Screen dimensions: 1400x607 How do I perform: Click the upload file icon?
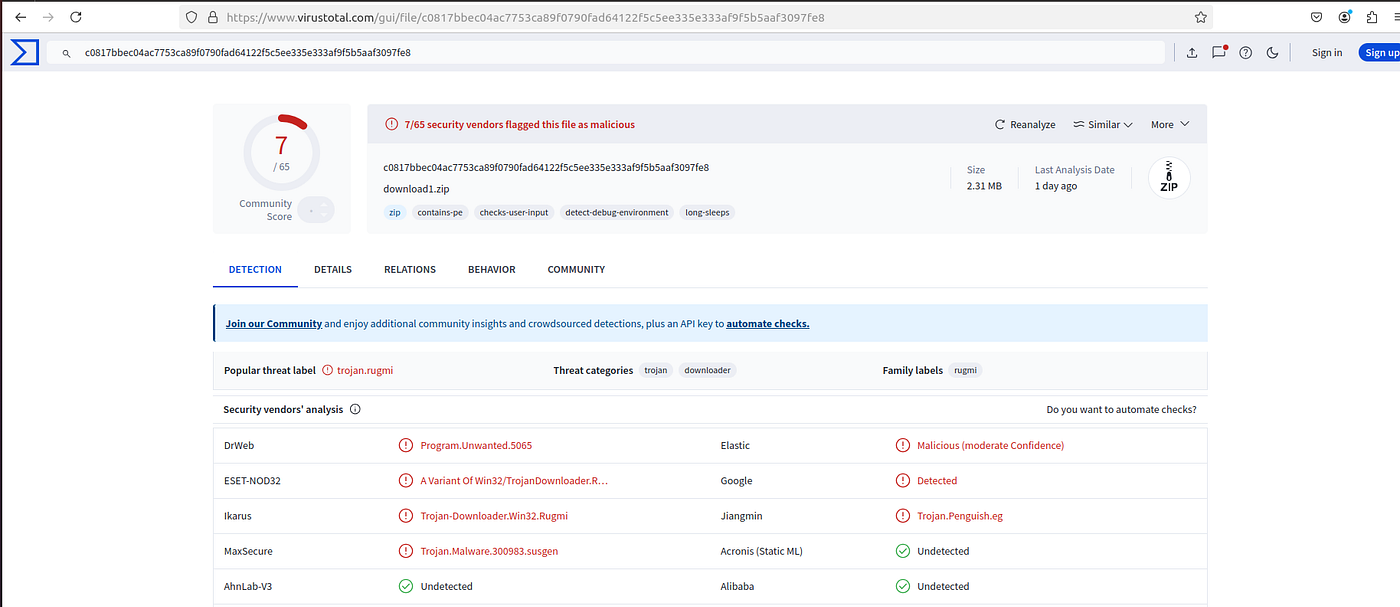(x=1192, y=53)
